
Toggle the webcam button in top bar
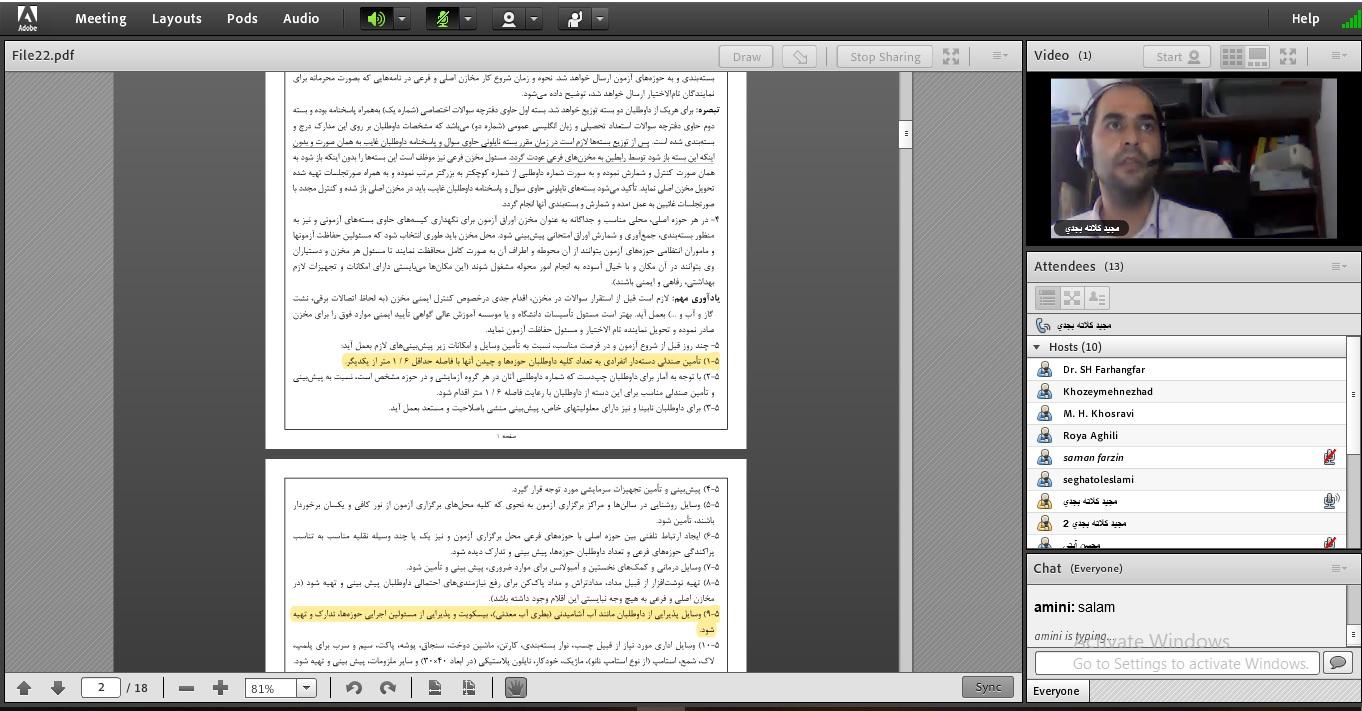point(508,19)
